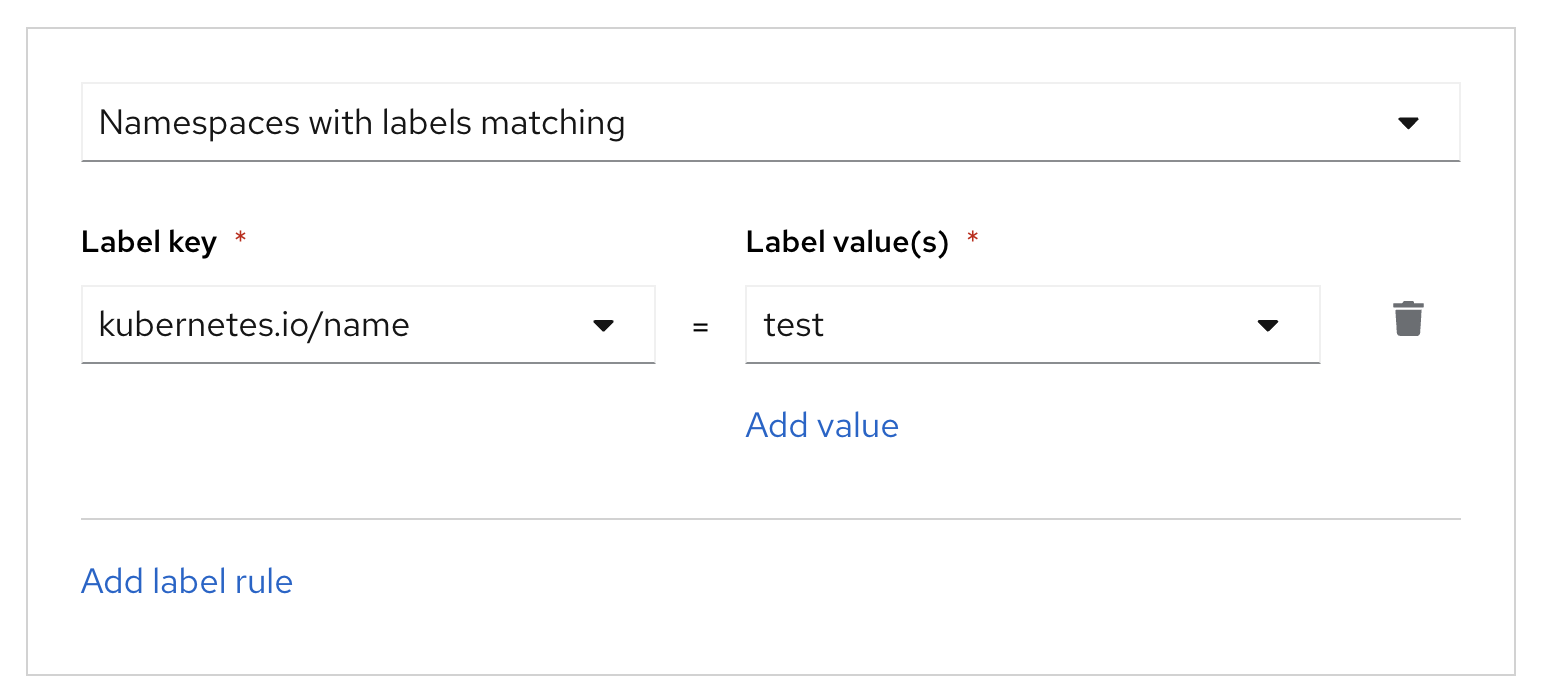Add another value via 'Add value' link
The width and height of the screenshot is (1544, 696).
822,425
